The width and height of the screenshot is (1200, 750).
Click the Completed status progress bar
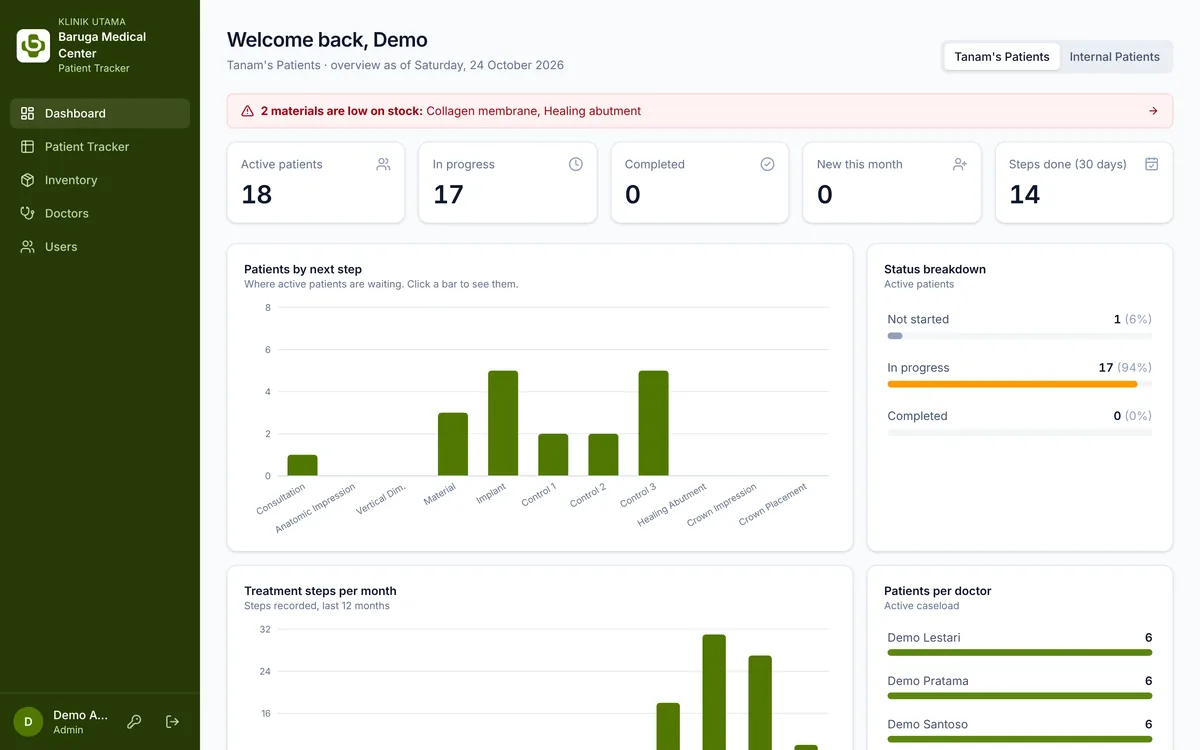1020,432
